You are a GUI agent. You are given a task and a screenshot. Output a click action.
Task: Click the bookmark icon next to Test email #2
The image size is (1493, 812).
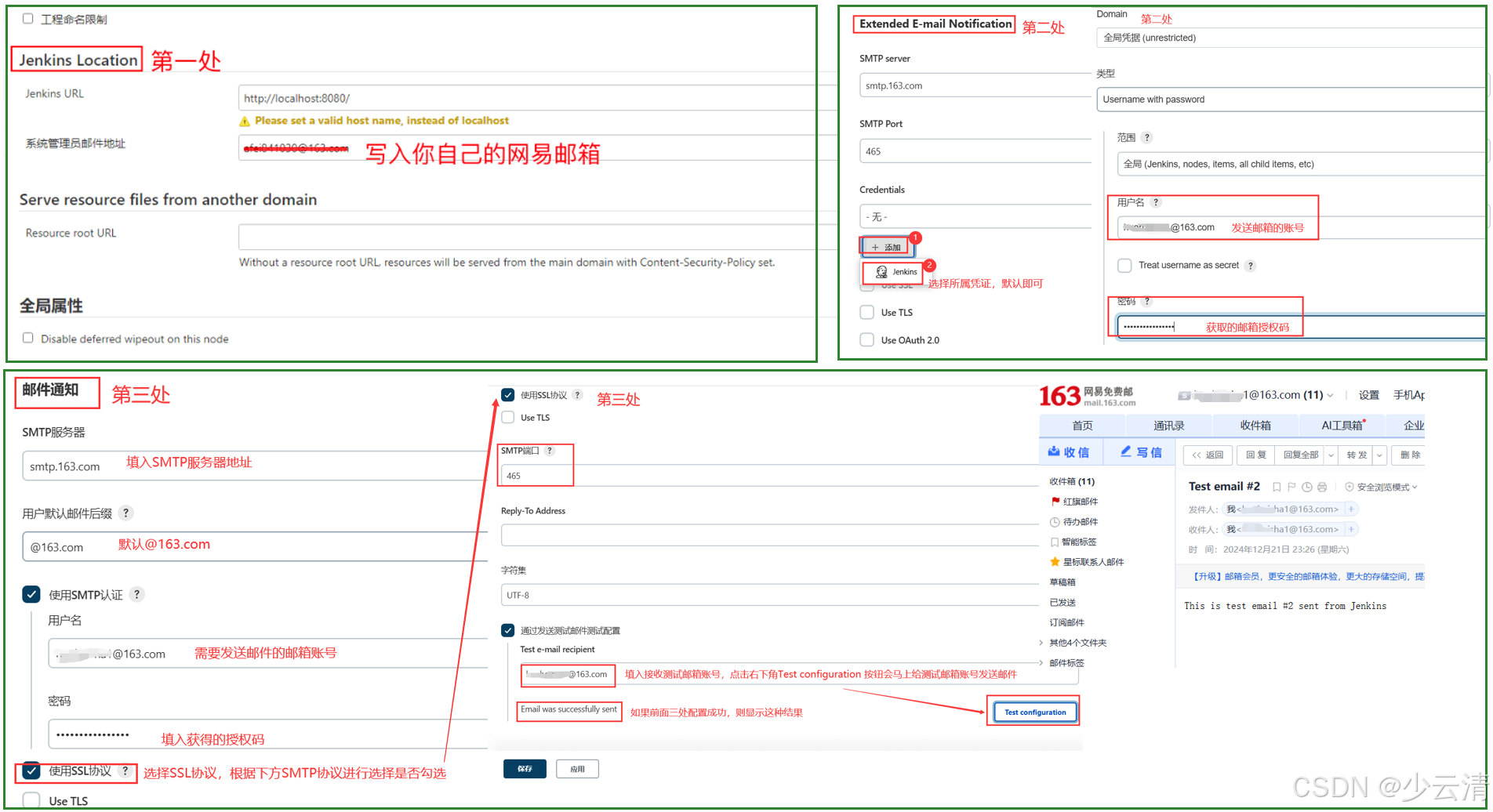(1277, 487)
